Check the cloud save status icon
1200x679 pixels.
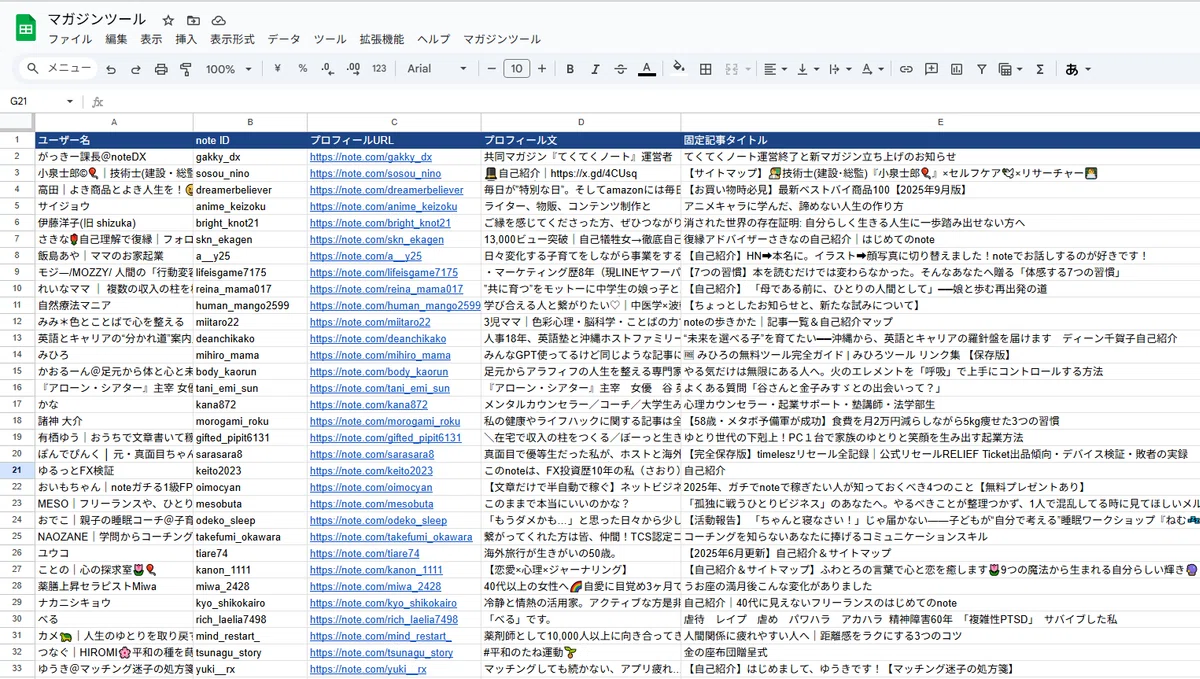218,20
